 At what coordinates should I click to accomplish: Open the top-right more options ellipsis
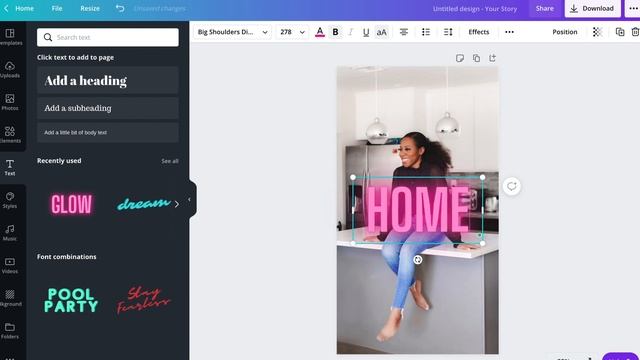coord(633,8)
